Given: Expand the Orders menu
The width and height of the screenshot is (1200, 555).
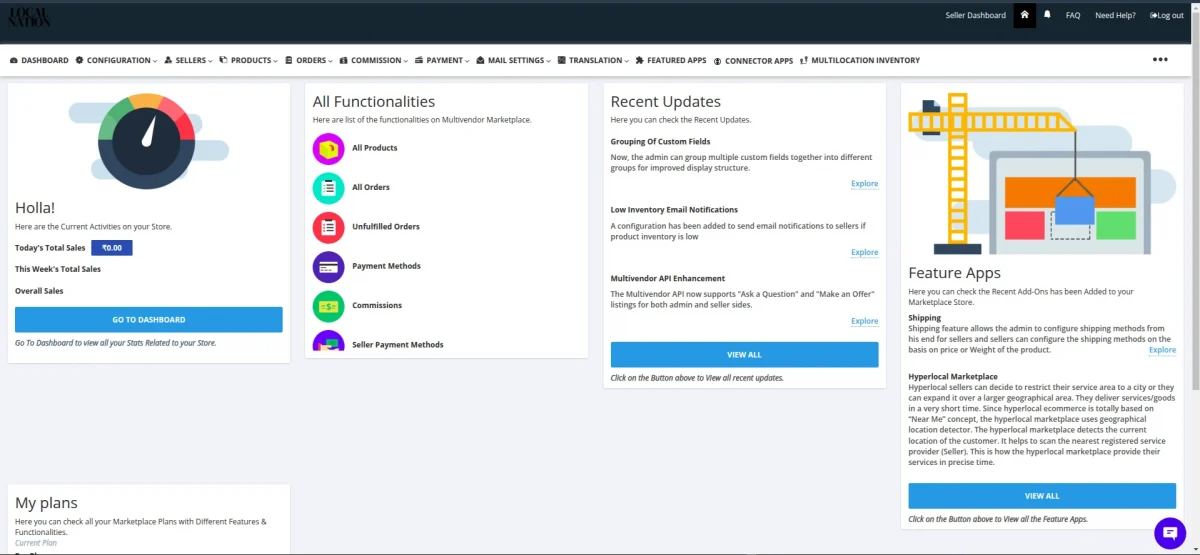Looking at the screenshot, I should 309,60.
